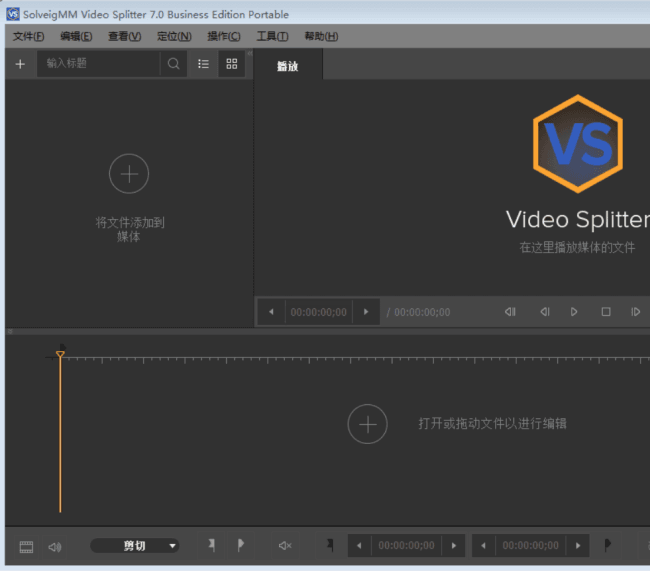The image size is (650, 571).
Task: Open the 剪切 mode dropdown
Action: (x=135, y=546)
